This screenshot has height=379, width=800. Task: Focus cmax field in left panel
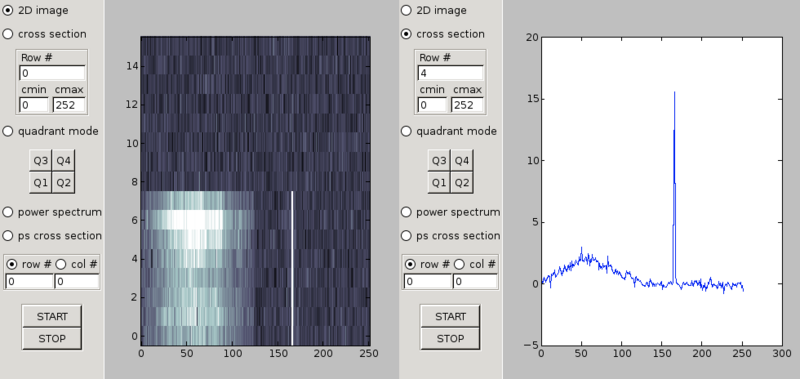coord(69,105)
